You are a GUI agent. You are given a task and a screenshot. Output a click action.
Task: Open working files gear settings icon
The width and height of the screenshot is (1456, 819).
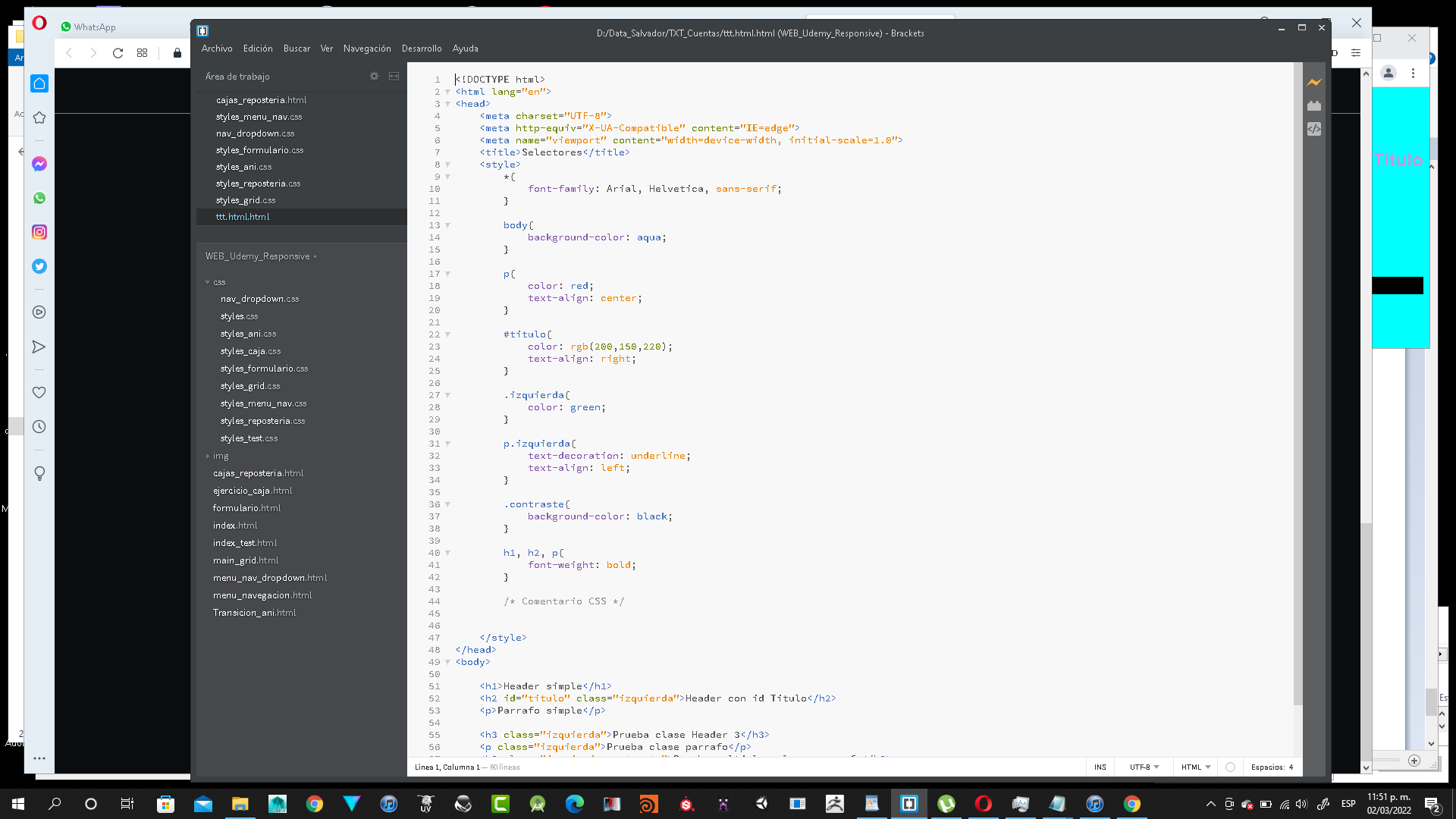374,77
